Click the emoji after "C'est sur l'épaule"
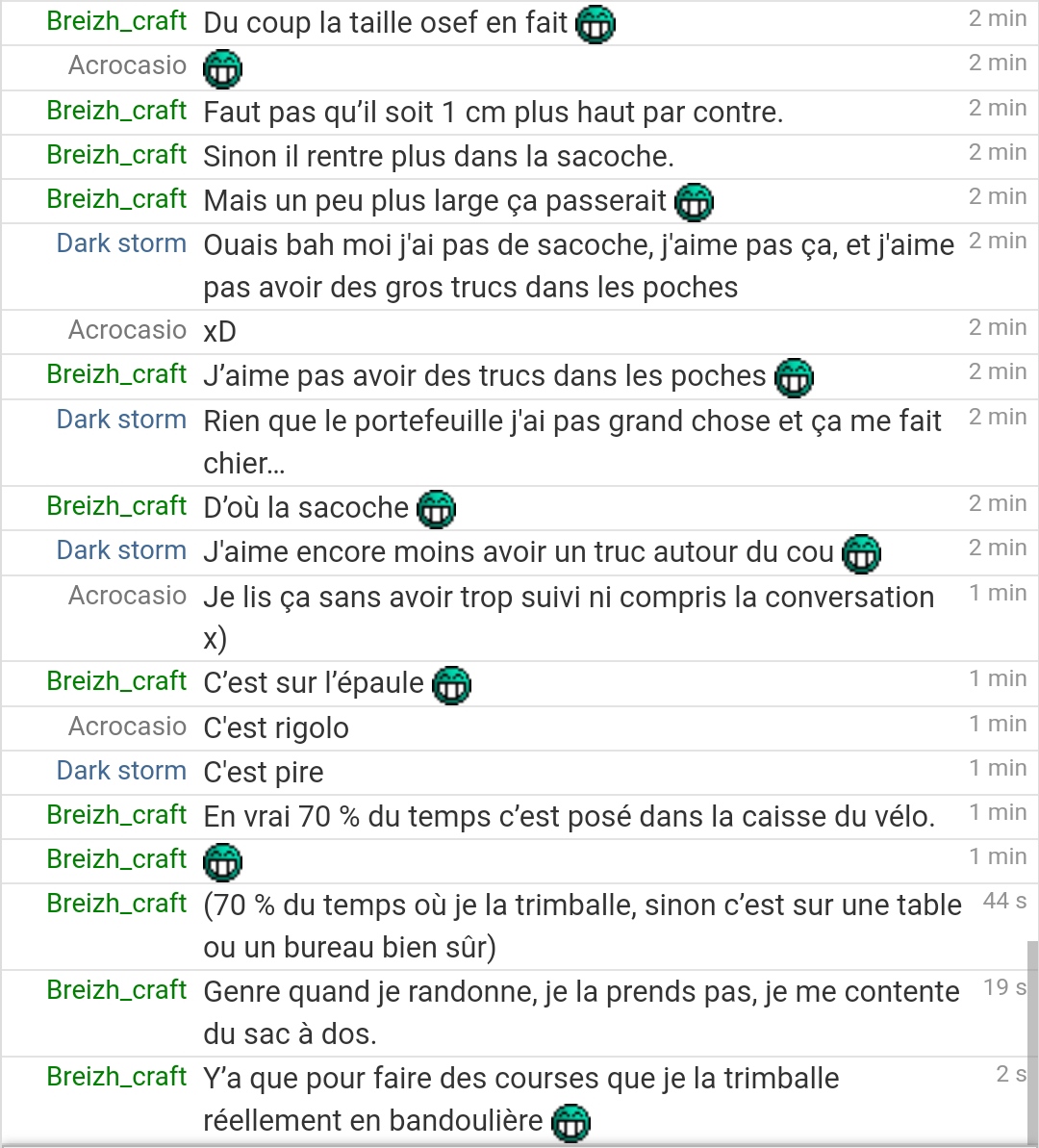Image resolution: width=1039 pixels, height=1148 pixels. 452,685
